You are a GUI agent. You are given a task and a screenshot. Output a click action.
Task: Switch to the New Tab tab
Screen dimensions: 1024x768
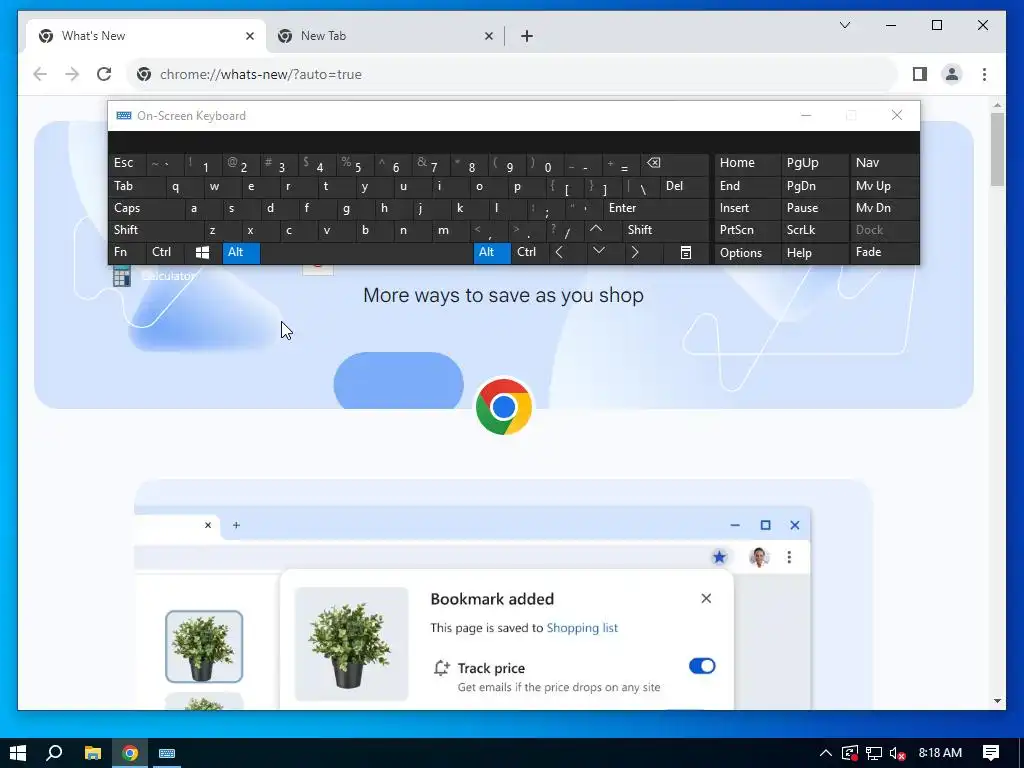point(385,36)
